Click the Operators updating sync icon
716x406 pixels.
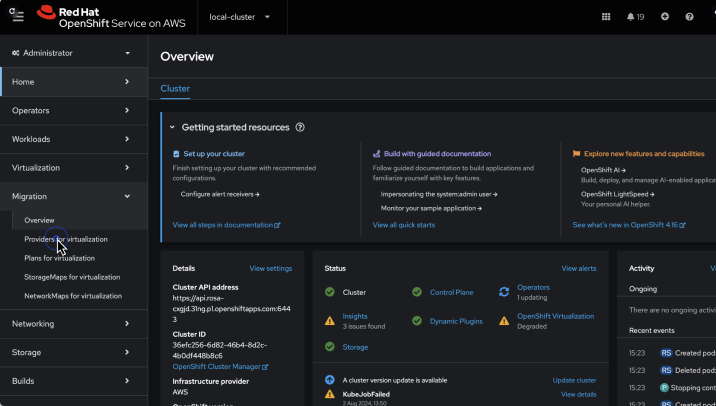coord(504,292)
